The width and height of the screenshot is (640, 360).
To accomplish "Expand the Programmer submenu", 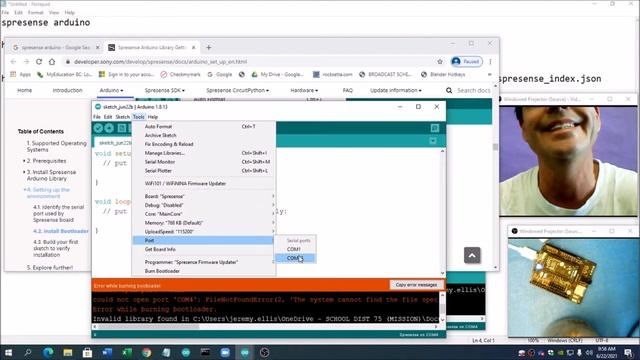I will (203, 262).
